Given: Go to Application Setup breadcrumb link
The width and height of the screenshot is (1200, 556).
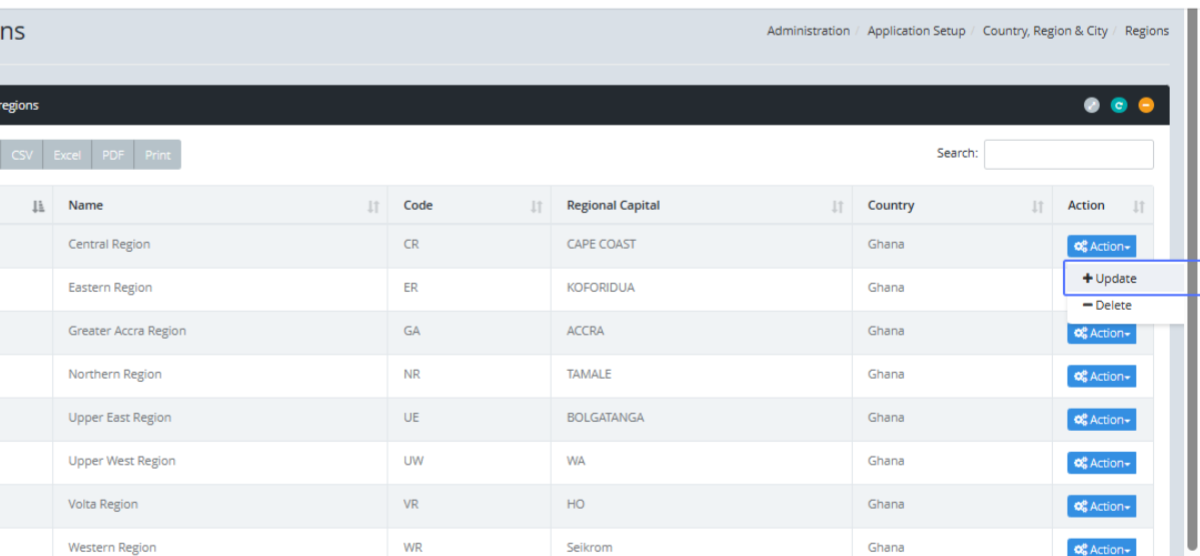Looking at the screenshot, I should (x=916, y=31).
